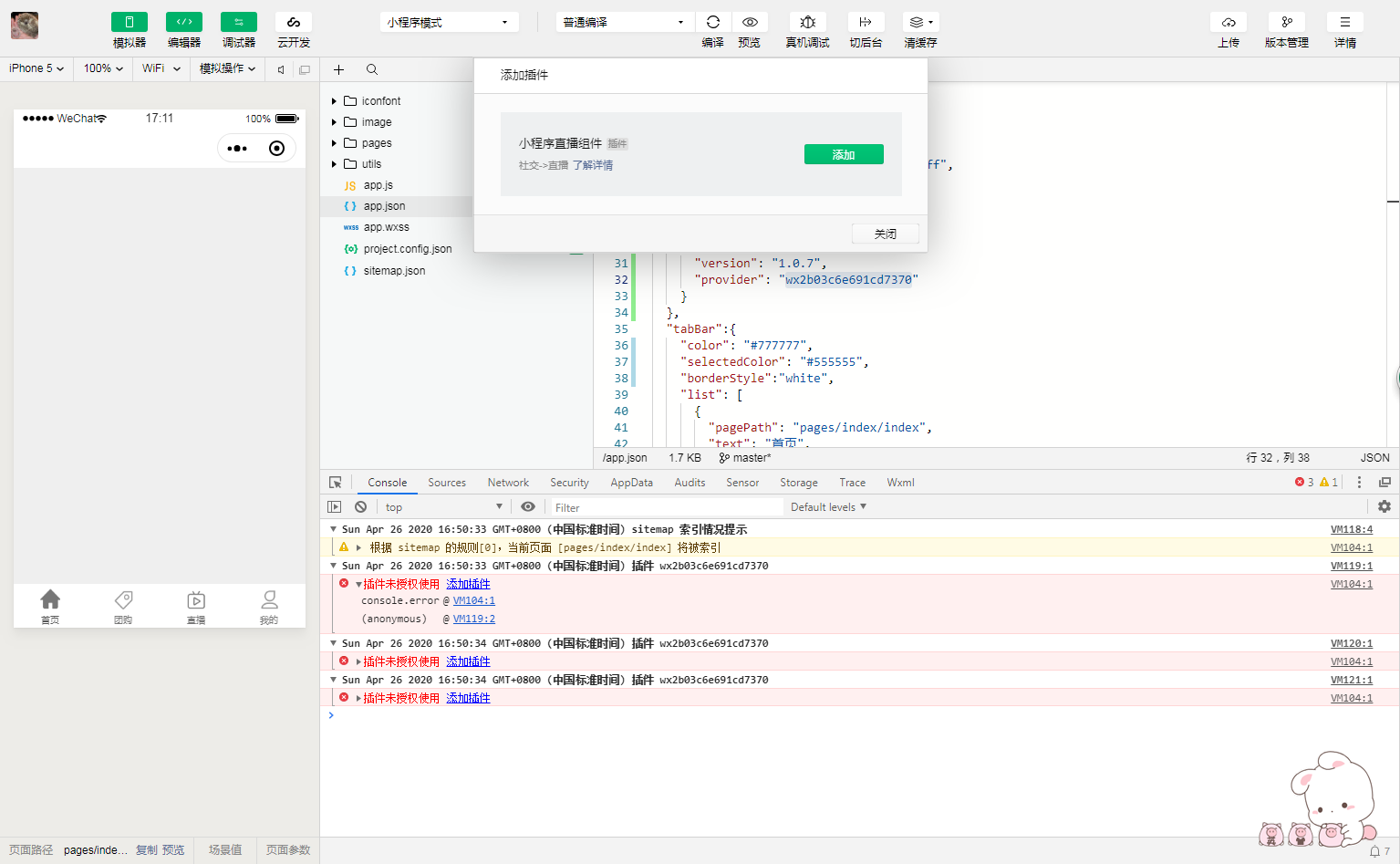Tap the 团购 tag tab icon
The image size is (1400, 864).
tap(123, 599)
